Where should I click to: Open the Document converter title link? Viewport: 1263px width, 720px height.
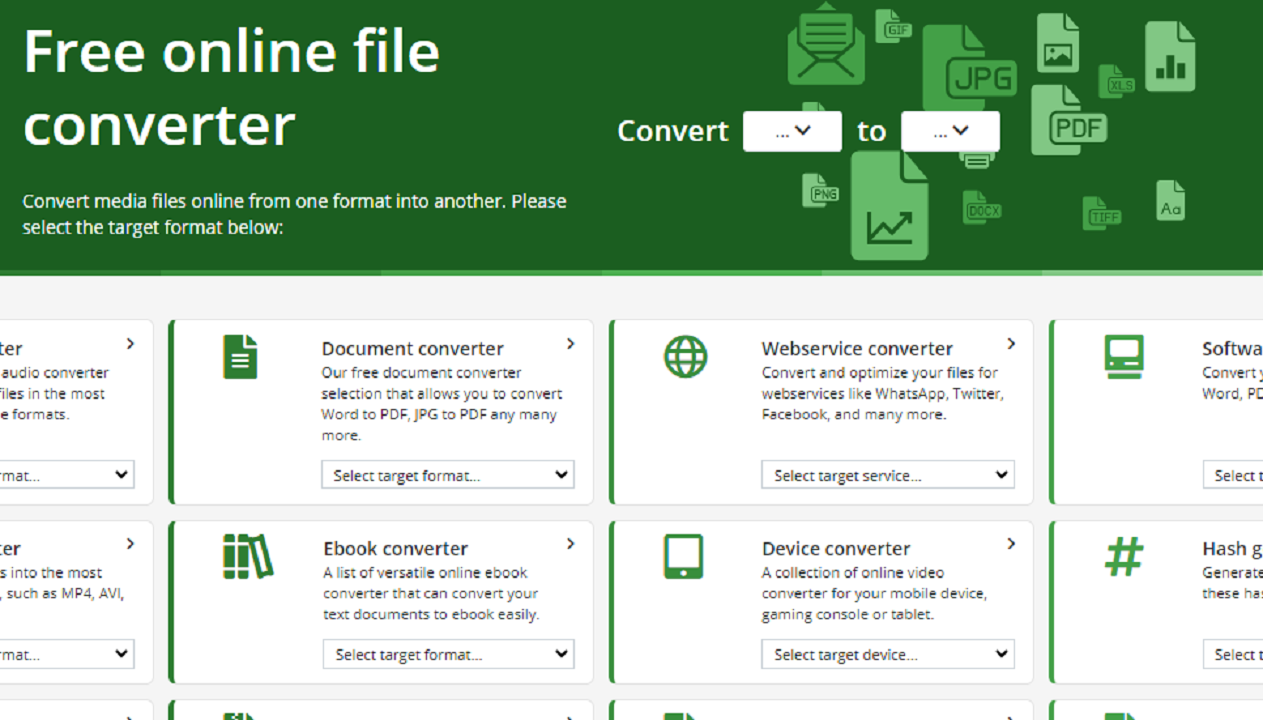tap(412, 349)
